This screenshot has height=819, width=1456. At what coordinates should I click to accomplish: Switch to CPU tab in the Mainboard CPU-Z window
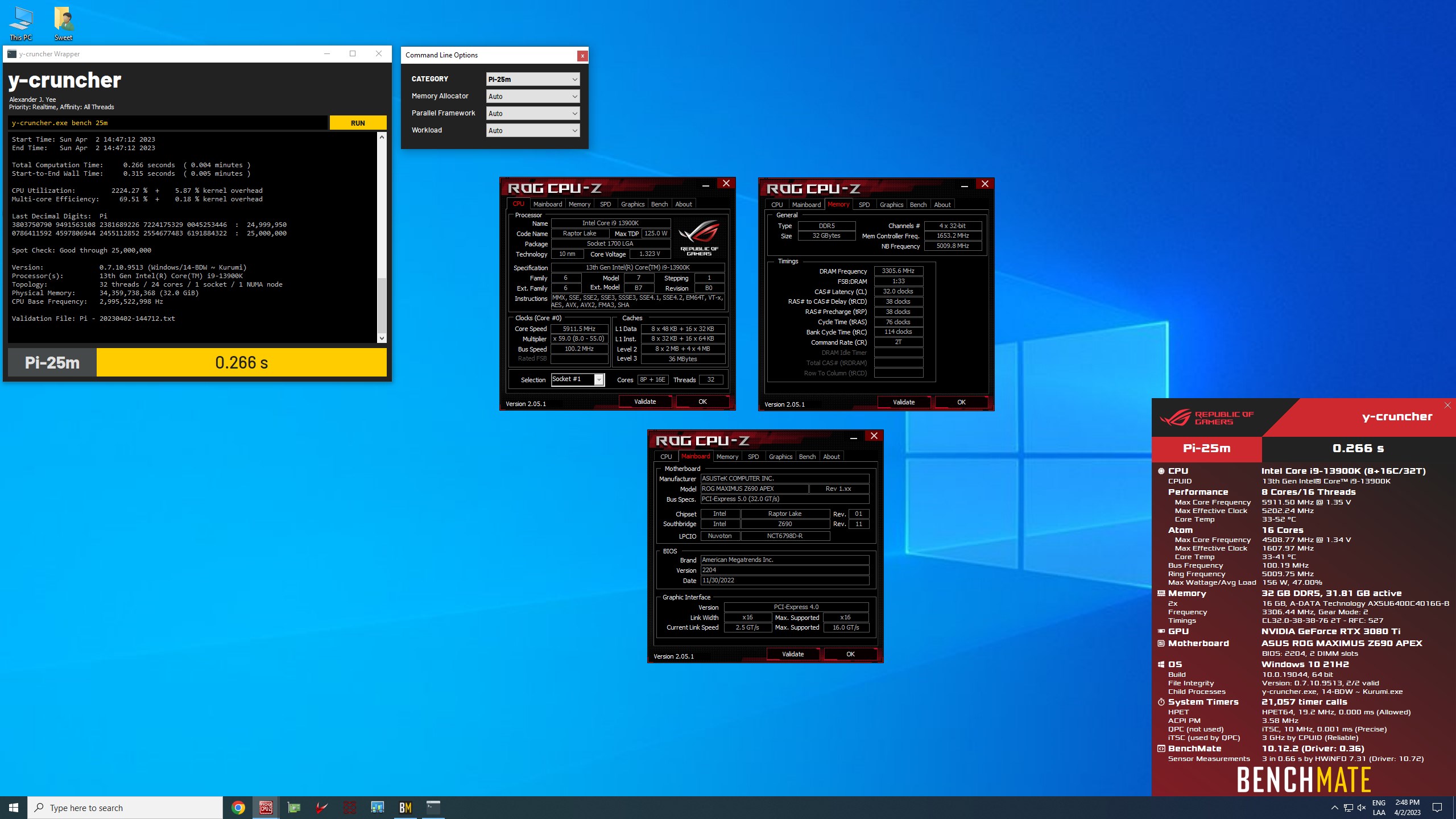[666, 457]
